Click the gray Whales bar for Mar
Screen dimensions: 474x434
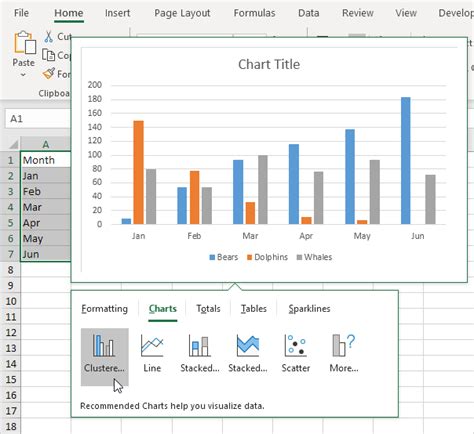tap(263, 190)
